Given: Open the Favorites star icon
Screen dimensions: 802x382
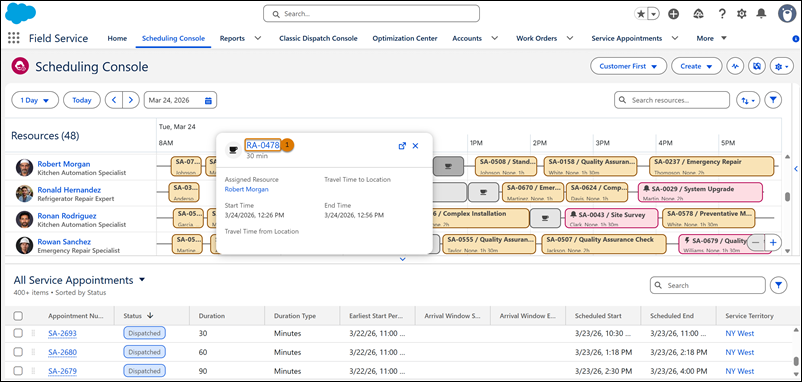Looking at the screenshot, I should [640, 14].
